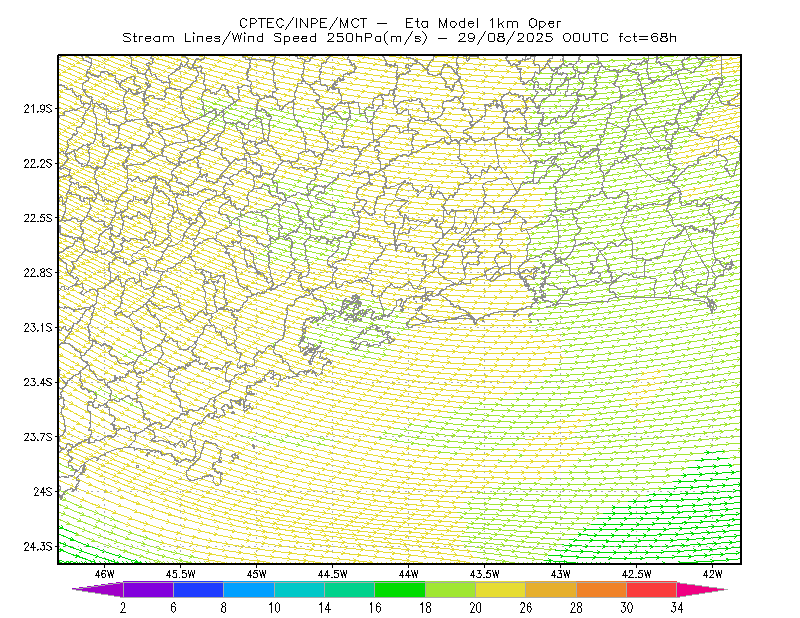This screenshot has width=800, height=618.
Task: Click the orange swatch between 28 and 30
Action: [x=602, y=589]
